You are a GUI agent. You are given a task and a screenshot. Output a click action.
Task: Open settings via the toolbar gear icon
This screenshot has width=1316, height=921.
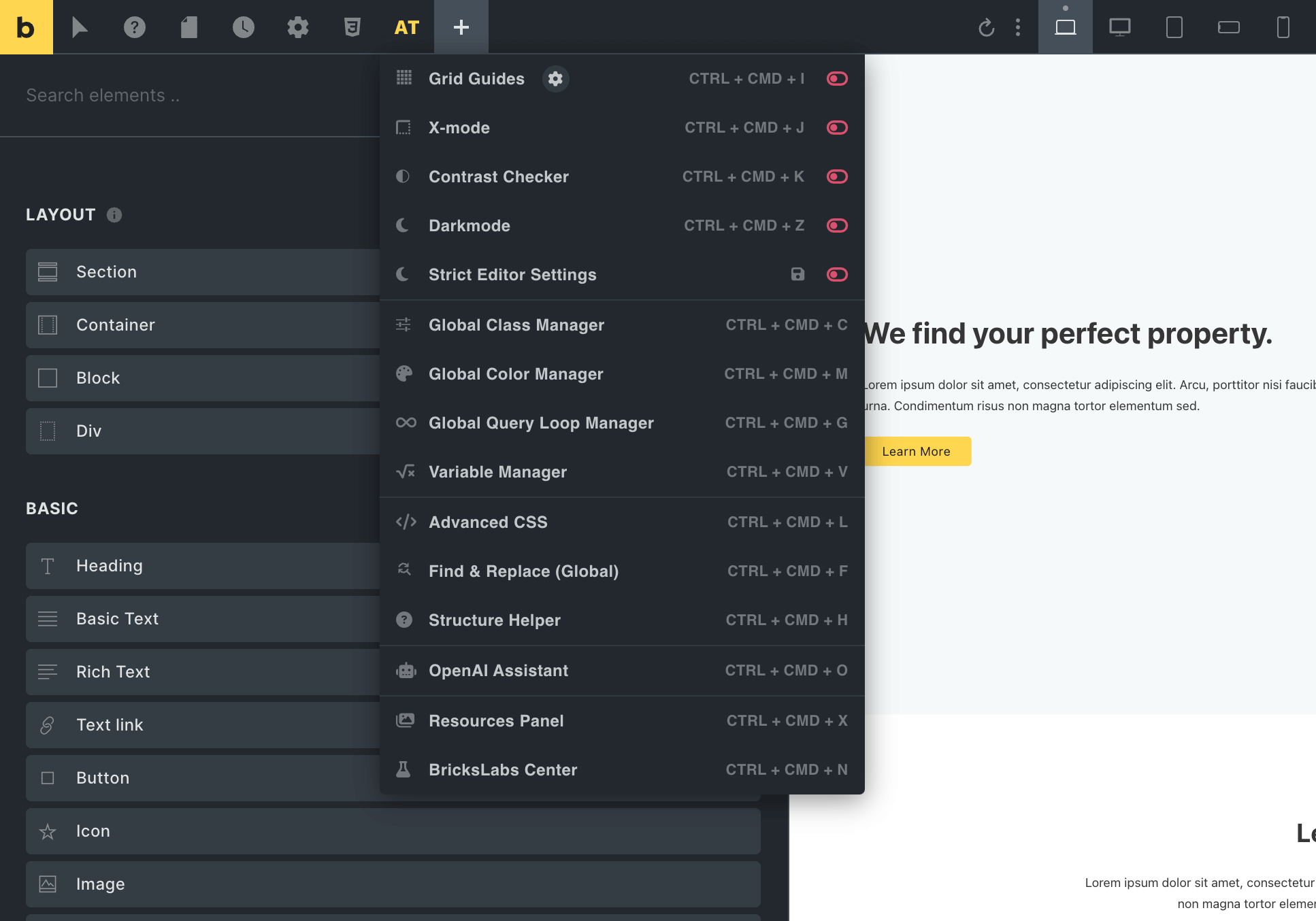[298, 27]
